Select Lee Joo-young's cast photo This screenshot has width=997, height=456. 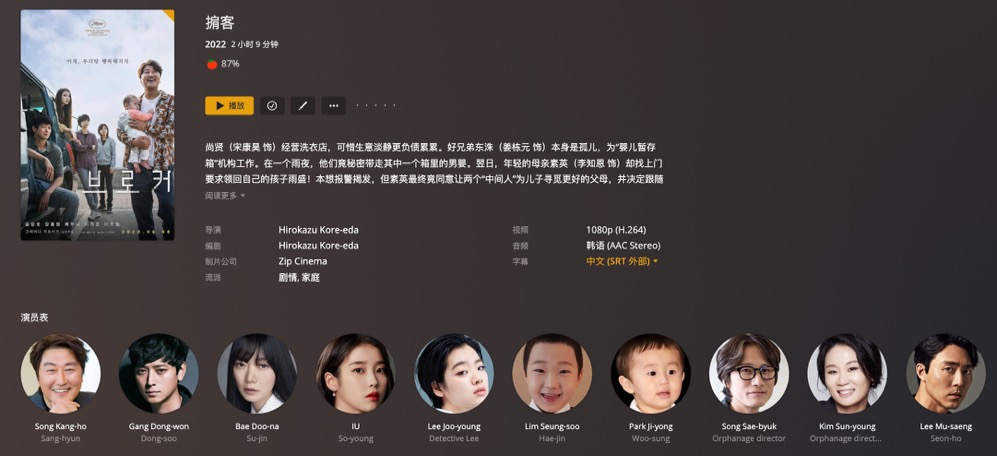[454, 373]
